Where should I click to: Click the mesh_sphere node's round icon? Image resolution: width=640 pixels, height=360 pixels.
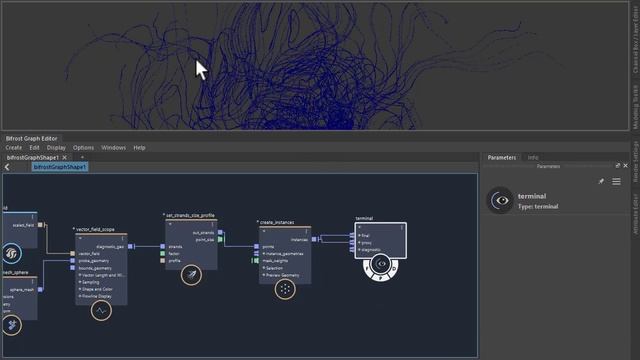[x=11, y=325]
